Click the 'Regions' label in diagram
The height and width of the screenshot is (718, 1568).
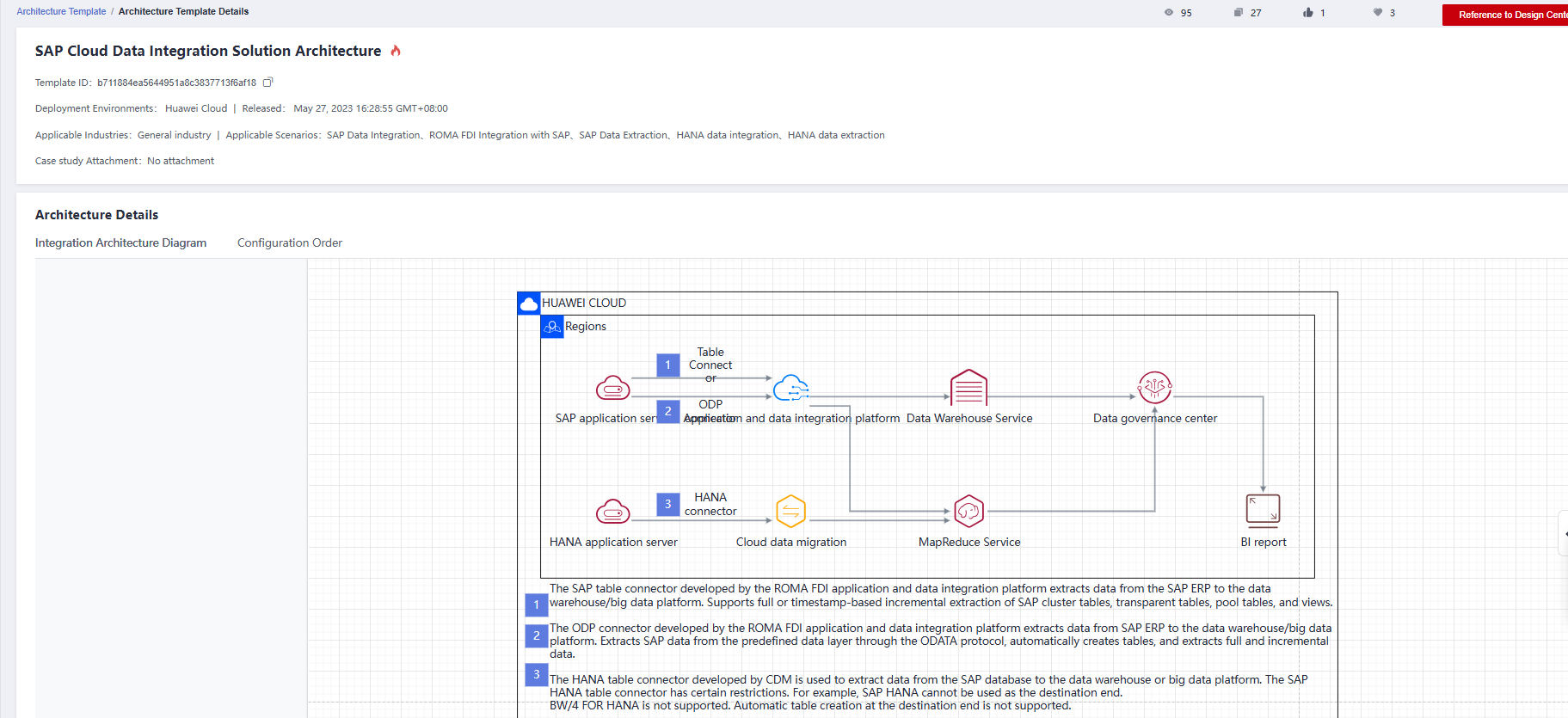click(586, 327)
